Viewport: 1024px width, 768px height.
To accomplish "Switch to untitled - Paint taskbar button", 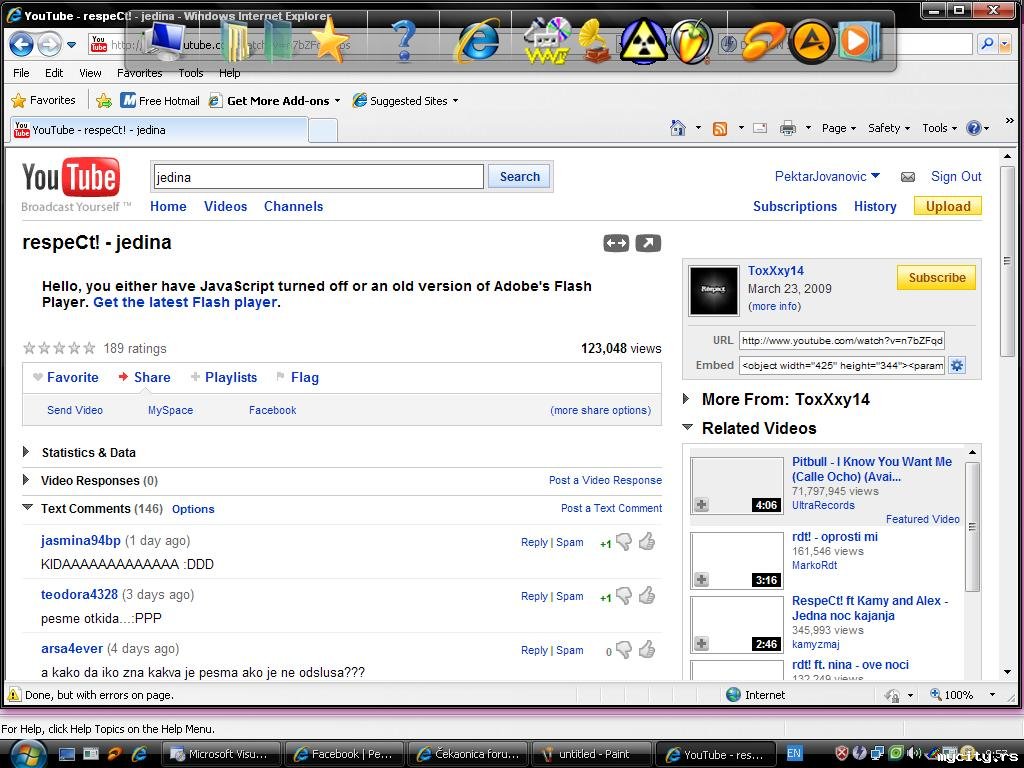I will coord(593,754).
